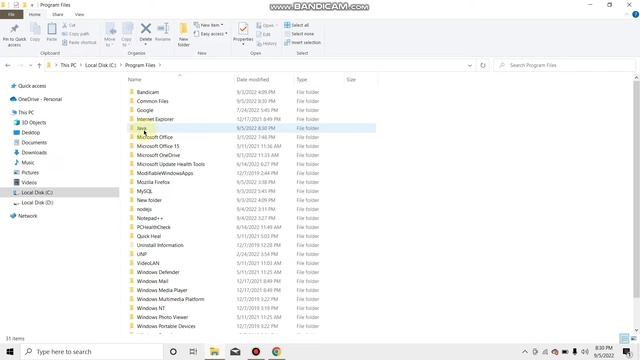
Task: Click the Help question mark icon
Action: [635, 15]
